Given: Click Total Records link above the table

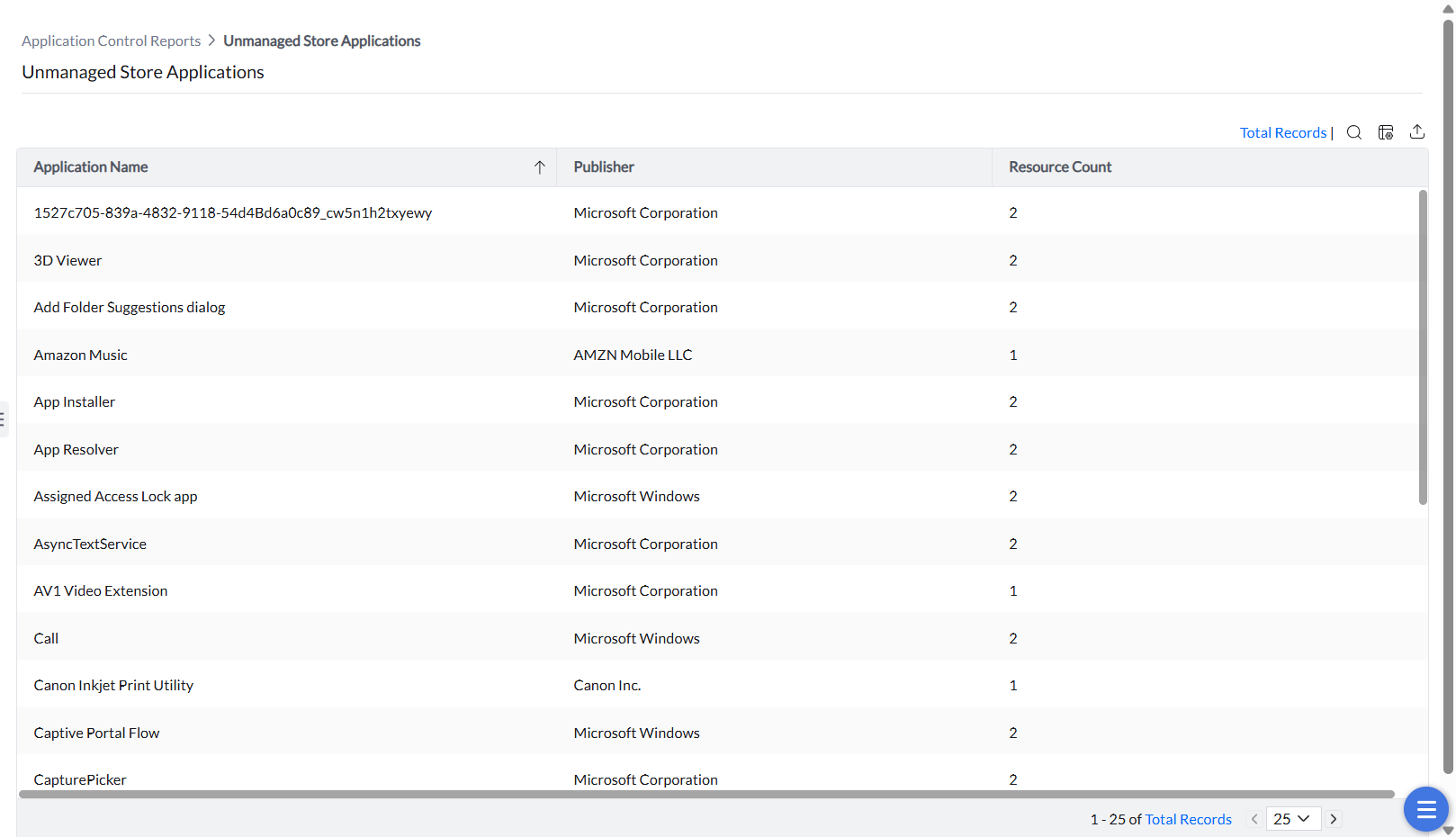Looking at the screenshot, I should (1282, 133).
